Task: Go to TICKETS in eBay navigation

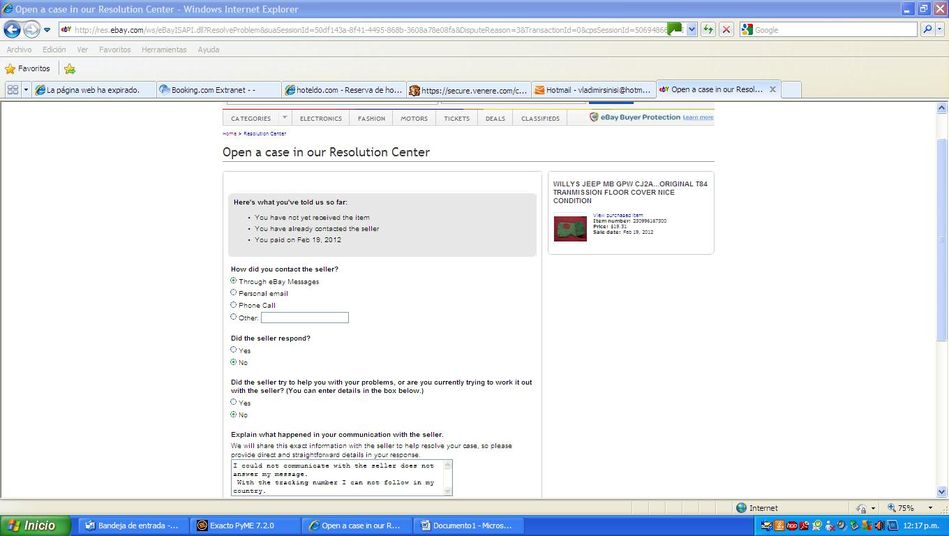Action: [456, 119]
